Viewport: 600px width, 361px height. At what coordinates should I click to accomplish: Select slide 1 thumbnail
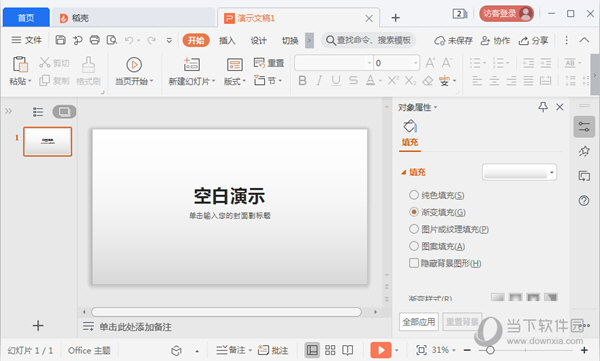[47, 142]
